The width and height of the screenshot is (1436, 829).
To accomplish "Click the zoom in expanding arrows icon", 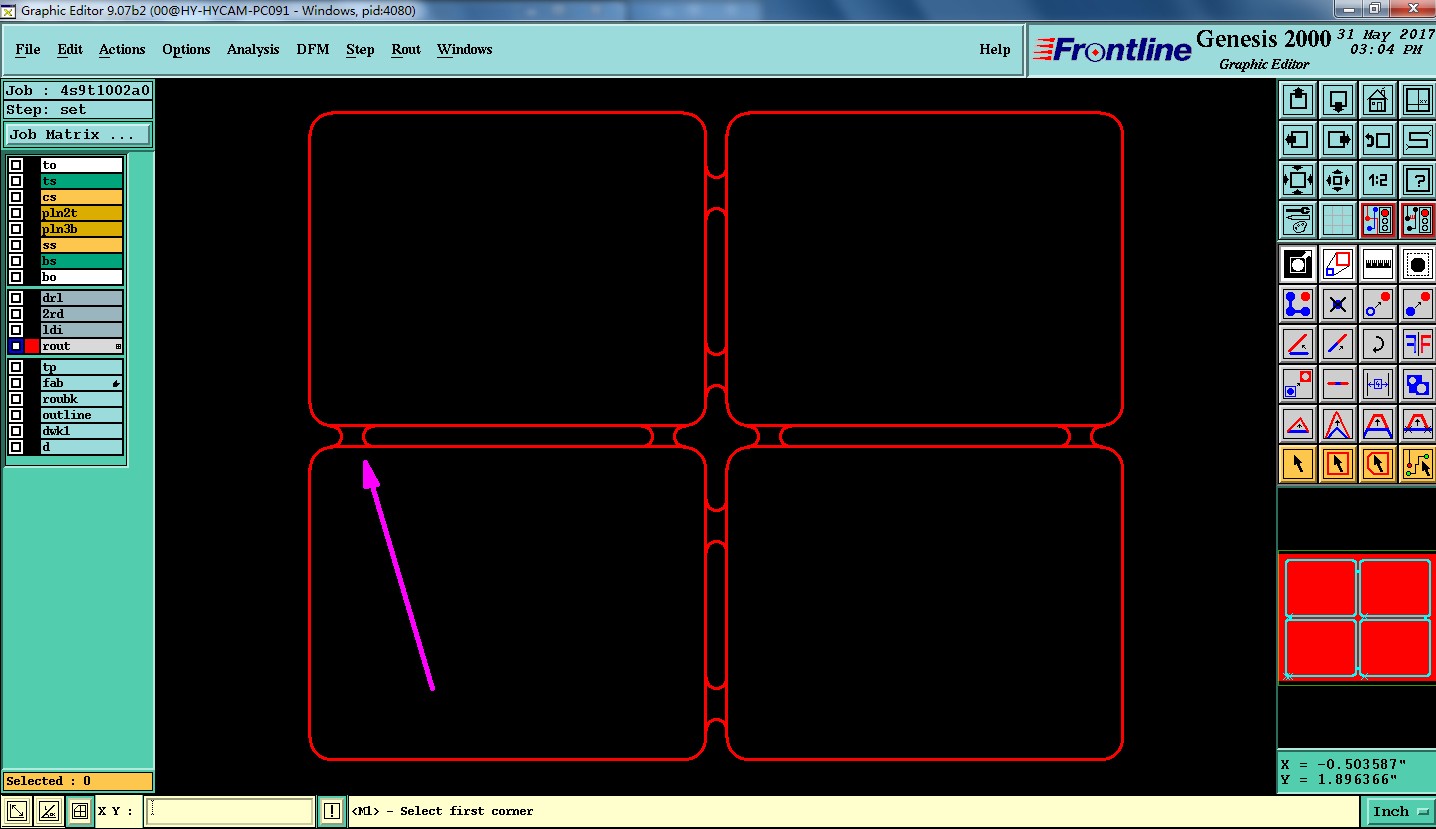I will [1298, 180].
